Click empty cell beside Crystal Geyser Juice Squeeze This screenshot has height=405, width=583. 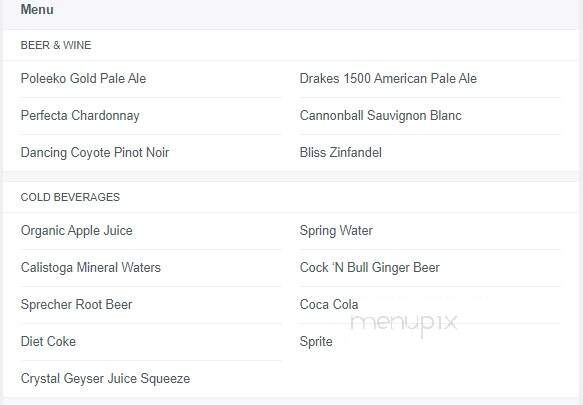pos(430,379)
